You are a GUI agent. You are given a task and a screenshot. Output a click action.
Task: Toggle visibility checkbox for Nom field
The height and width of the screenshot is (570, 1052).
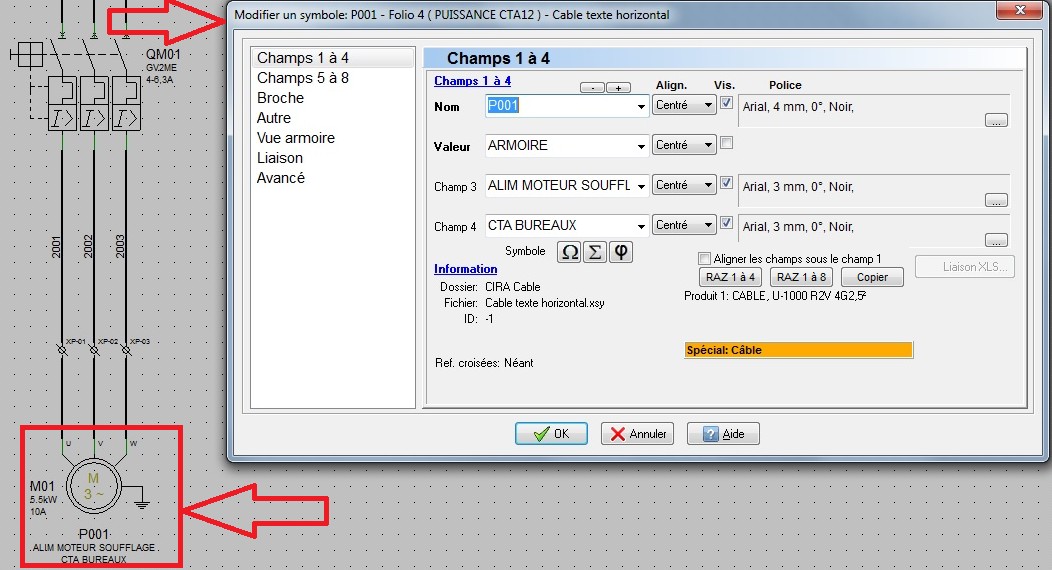coord(727,103)
